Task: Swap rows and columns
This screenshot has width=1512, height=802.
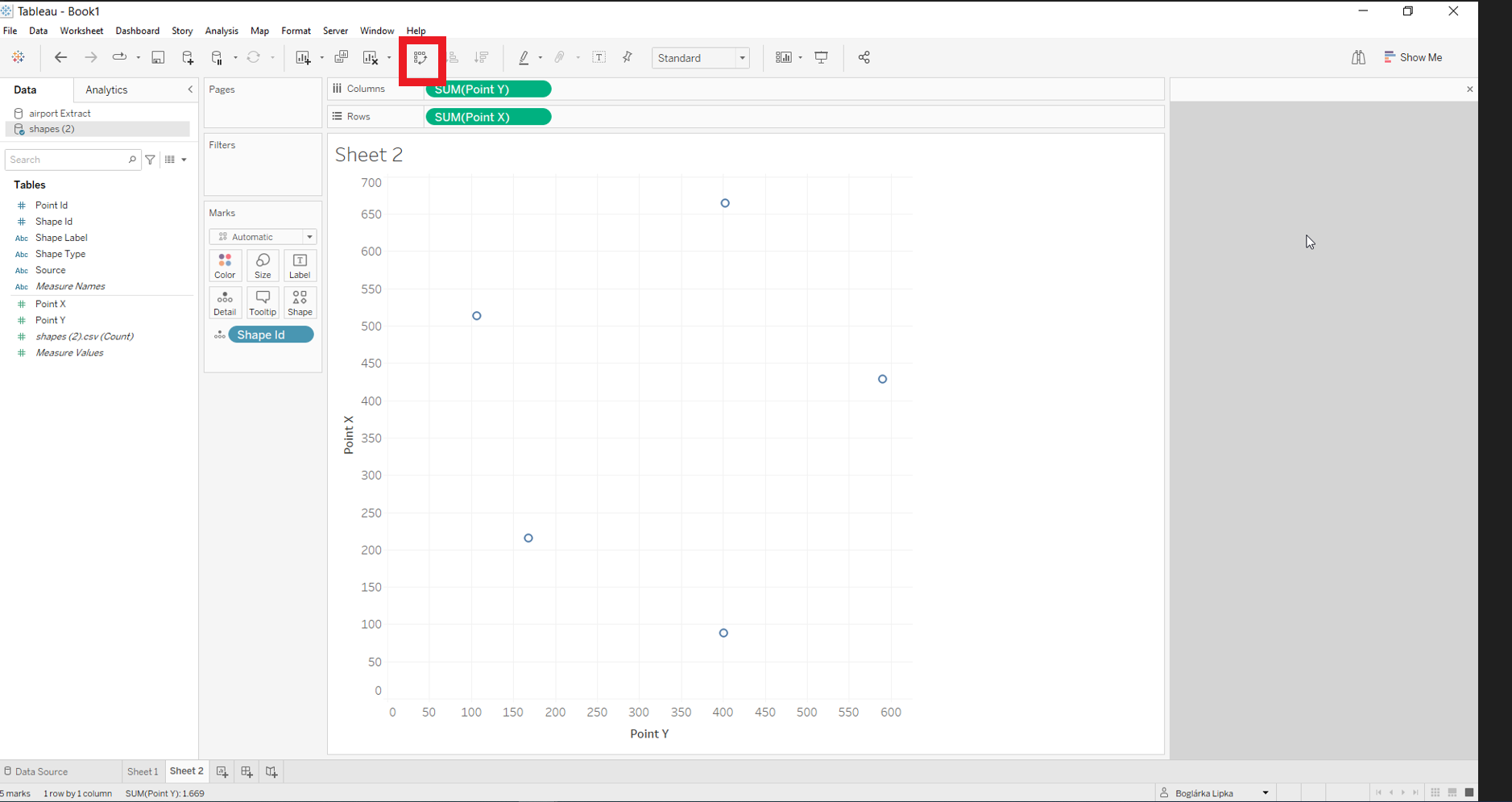Action: coord(420,57)
